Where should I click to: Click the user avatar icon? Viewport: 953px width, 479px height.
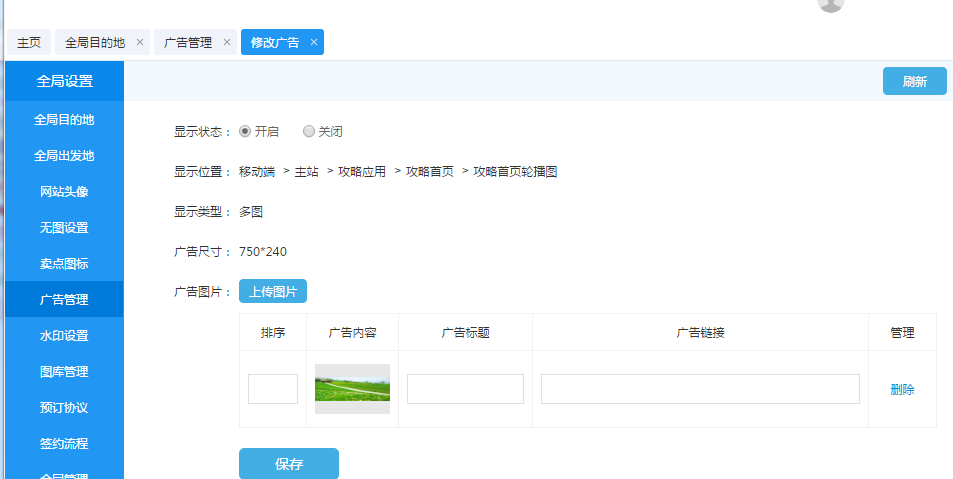pyautogui.click(x=830, y=4)
